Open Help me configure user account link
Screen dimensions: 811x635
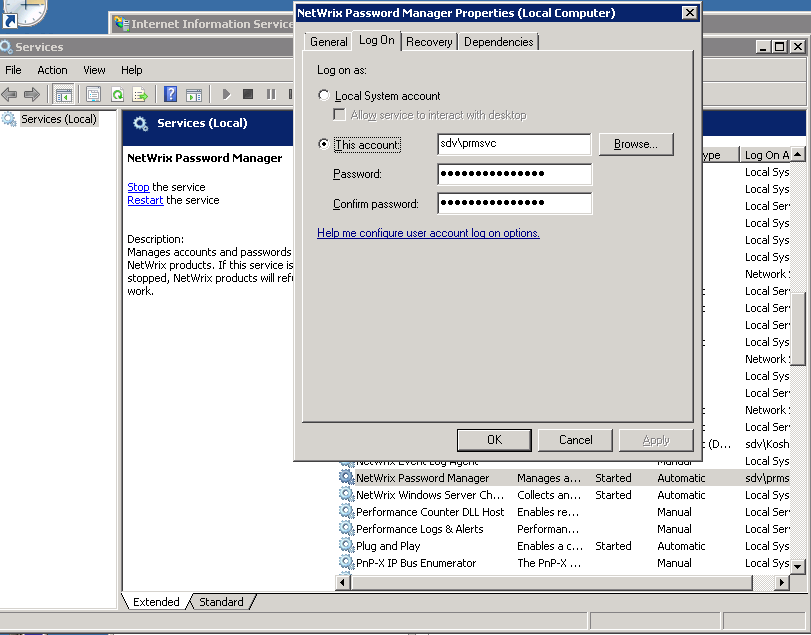coord(428,233)
